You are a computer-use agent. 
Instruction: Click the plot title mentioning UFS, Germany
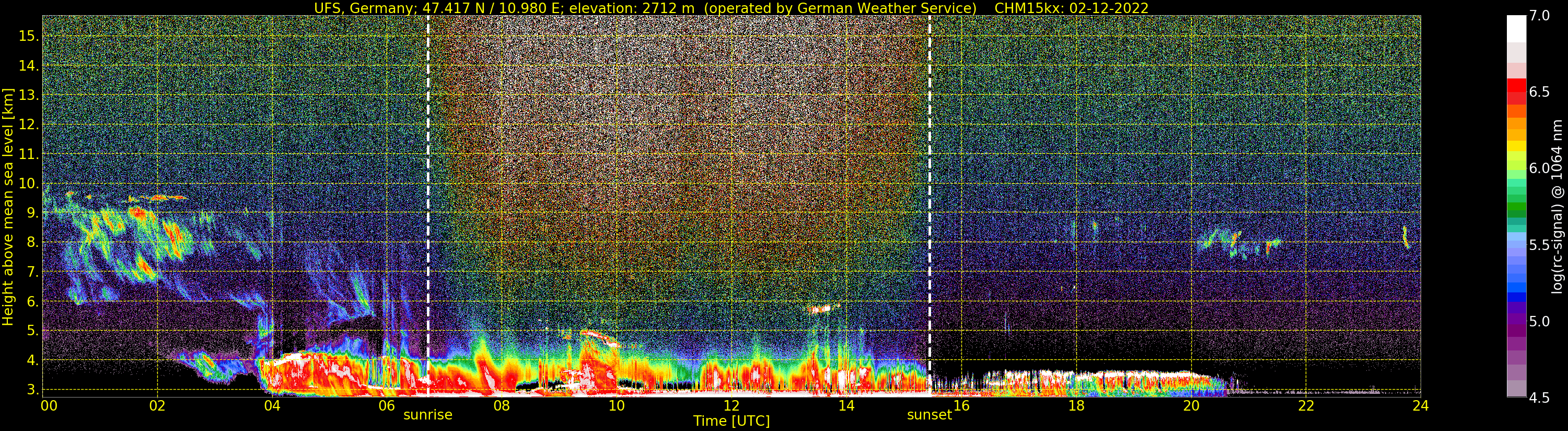731,8
